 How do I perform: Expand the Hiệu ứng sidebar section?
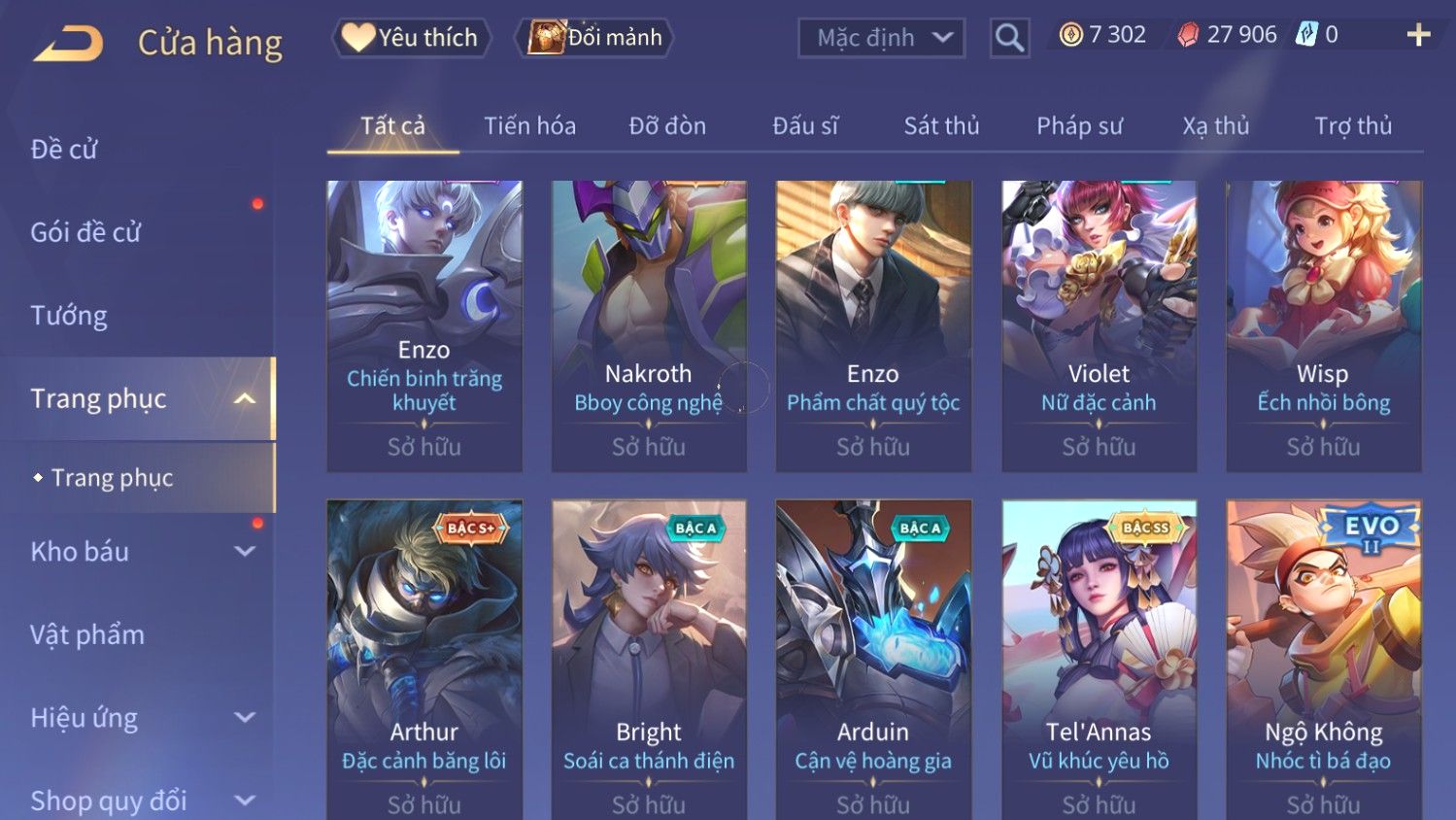(x=245, y=717)
